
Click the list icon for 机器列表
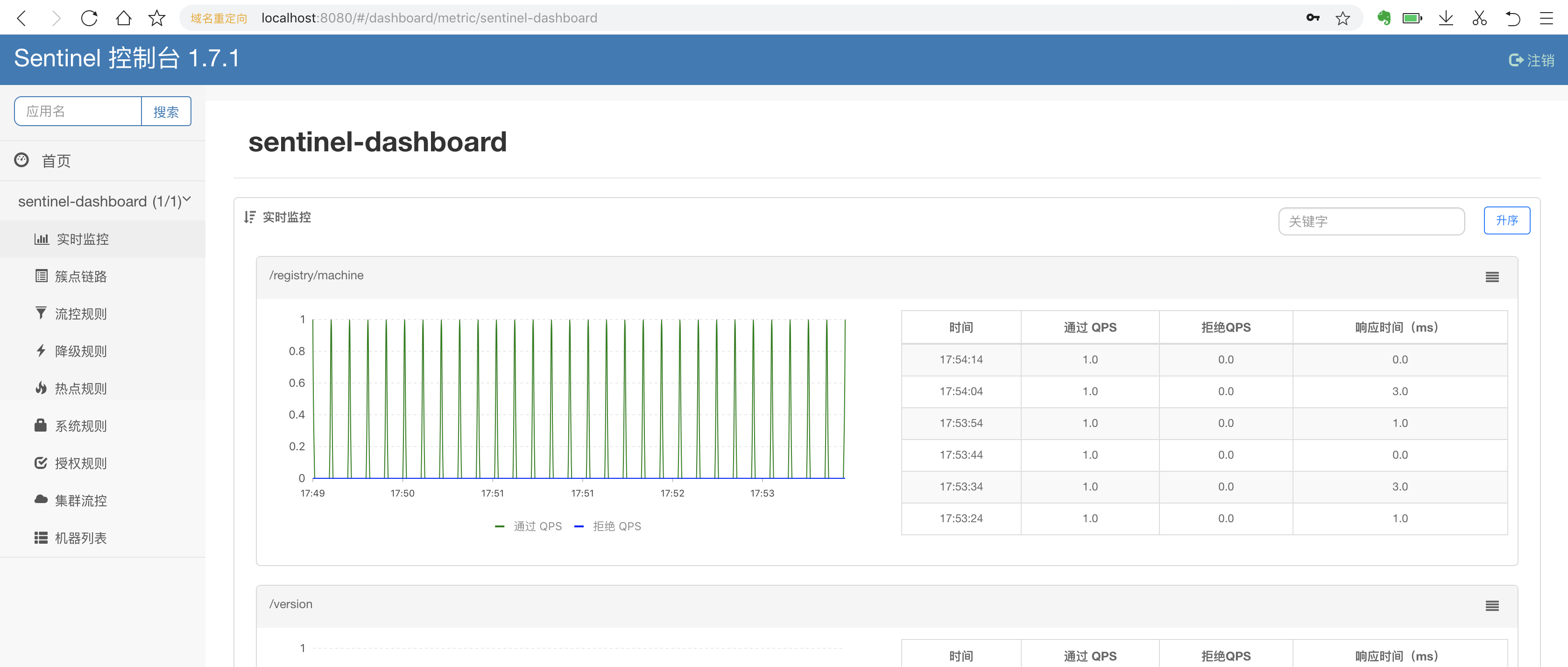[x=41, y=538]
